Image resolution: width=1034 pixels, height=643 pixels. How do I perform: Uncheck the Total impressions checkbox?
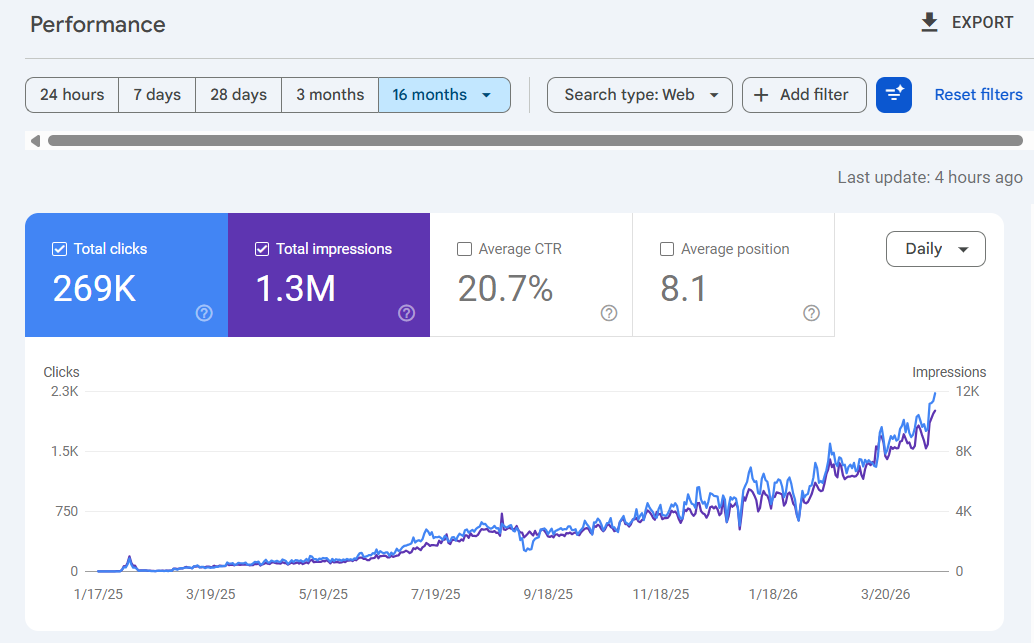click(262, 249)
